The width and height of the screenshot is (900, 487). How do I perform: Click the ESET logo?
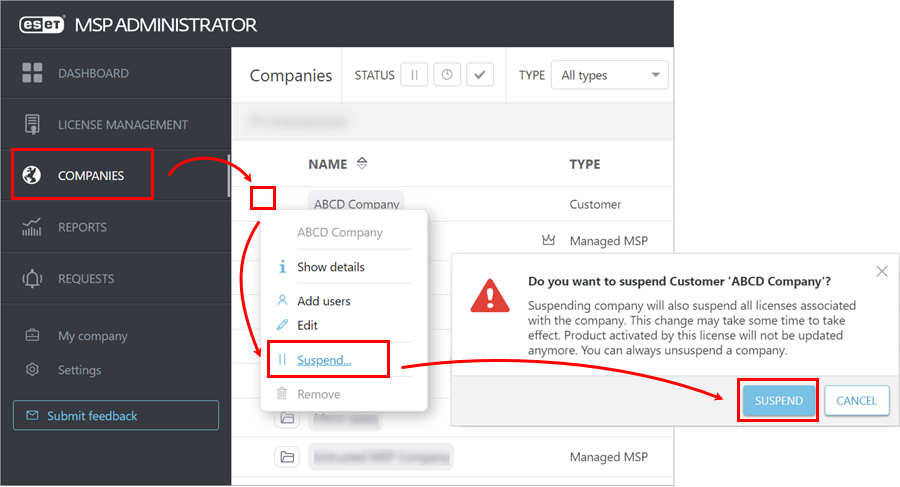click(x=41, y=25)
